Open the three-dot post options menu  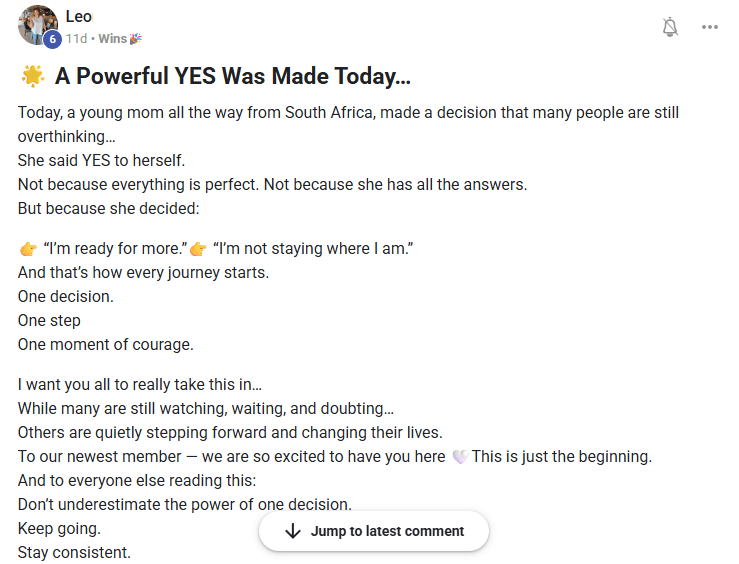[710, 27]
